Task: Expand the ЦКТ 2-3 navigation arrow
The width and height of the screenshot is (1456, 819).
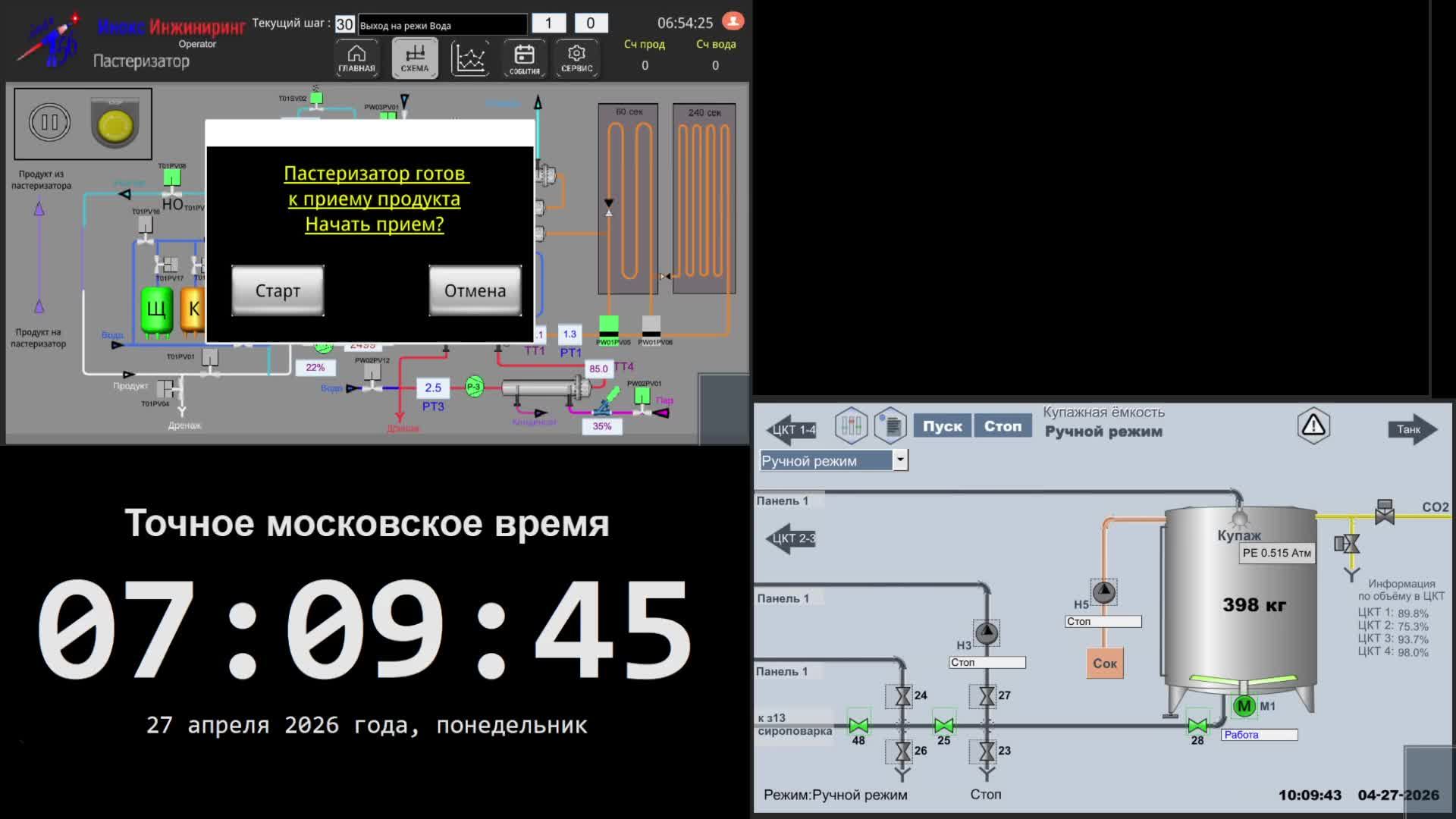Action: (791, 538)
